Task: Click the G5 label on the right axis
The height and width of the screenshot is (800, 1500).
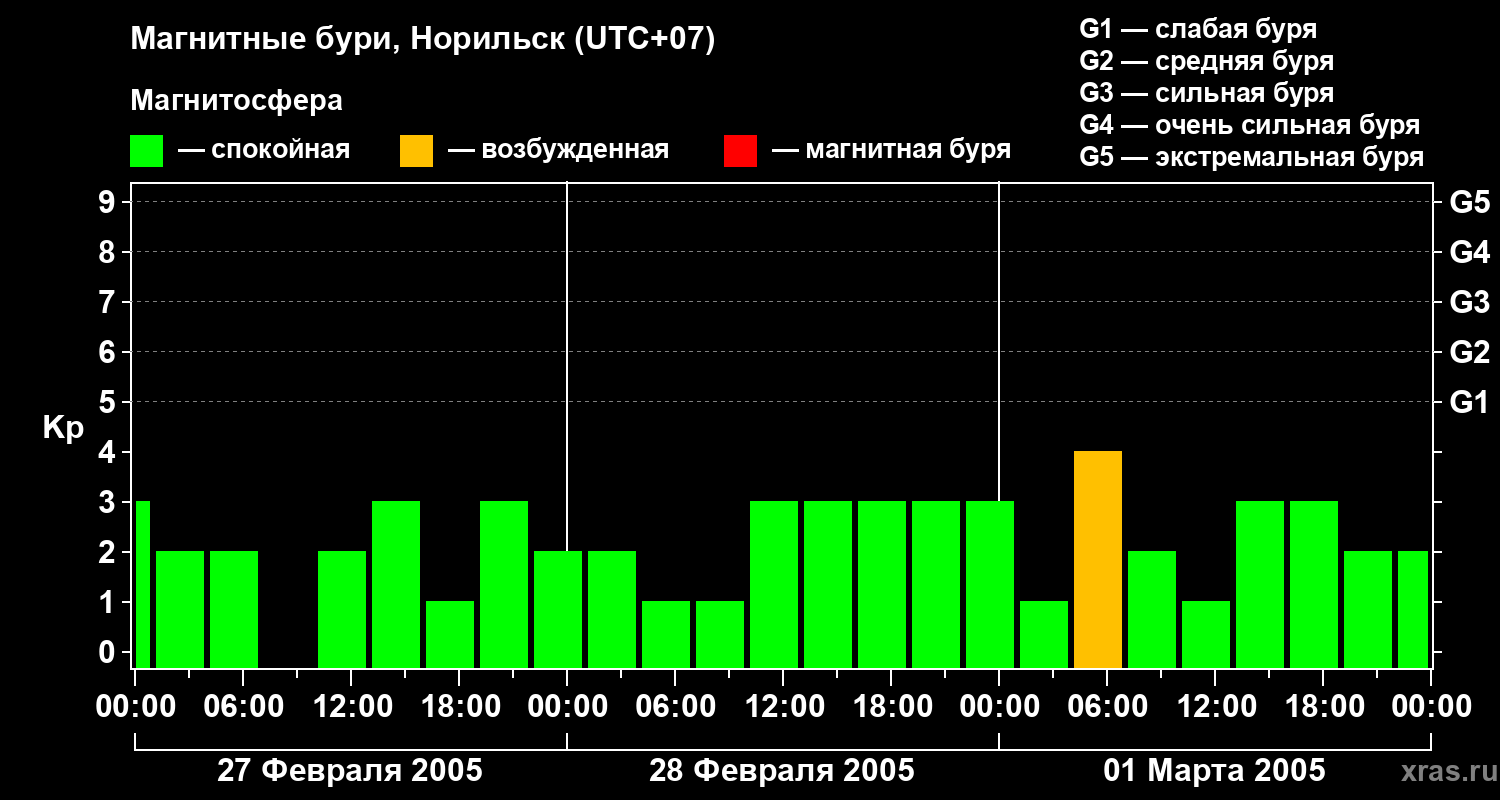Action: pyautogui.click(x=1469, y=202)
